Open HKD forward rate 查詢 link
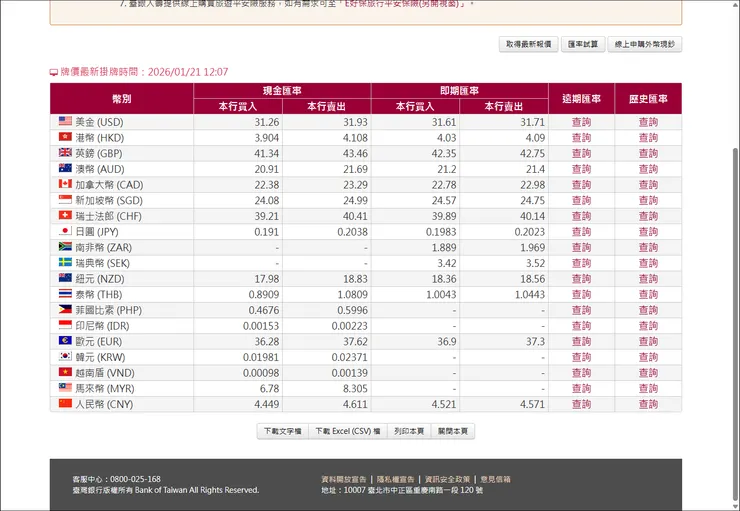 point(581,138)
